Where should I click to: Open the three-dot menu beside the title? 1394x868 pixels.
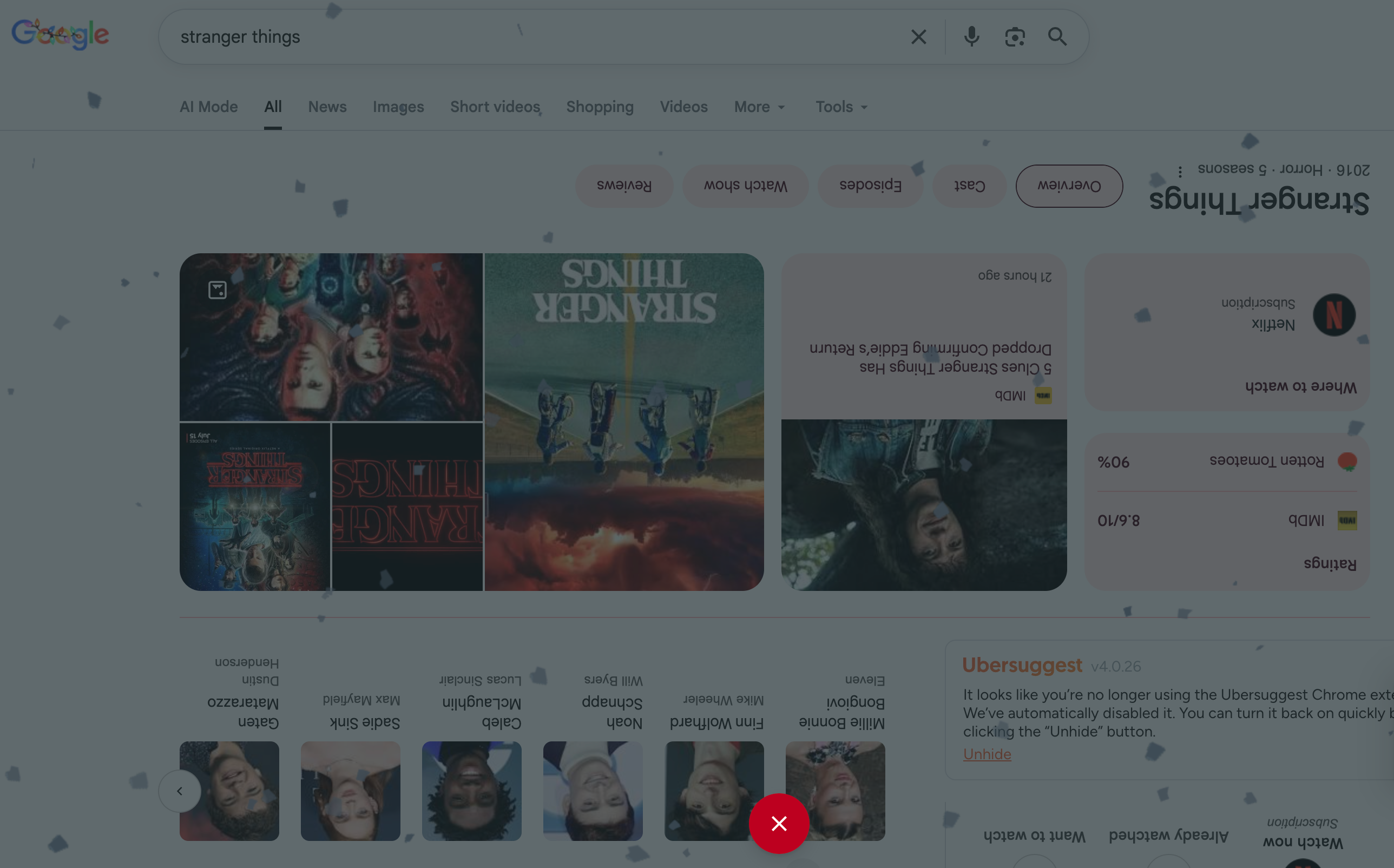point(1180,171)
